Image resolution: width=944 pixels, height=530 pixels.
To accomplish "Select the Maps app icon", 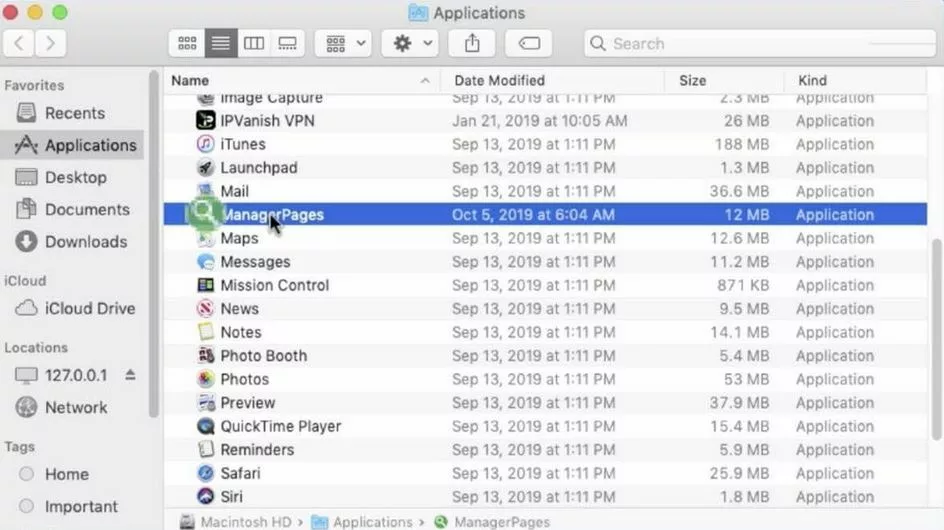I will coord(206,238).
